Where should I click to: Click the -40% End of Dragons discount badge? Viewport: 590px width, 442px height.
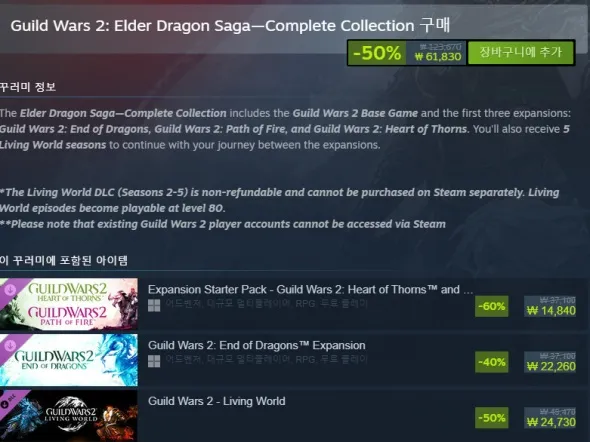[x=491, y=362]
